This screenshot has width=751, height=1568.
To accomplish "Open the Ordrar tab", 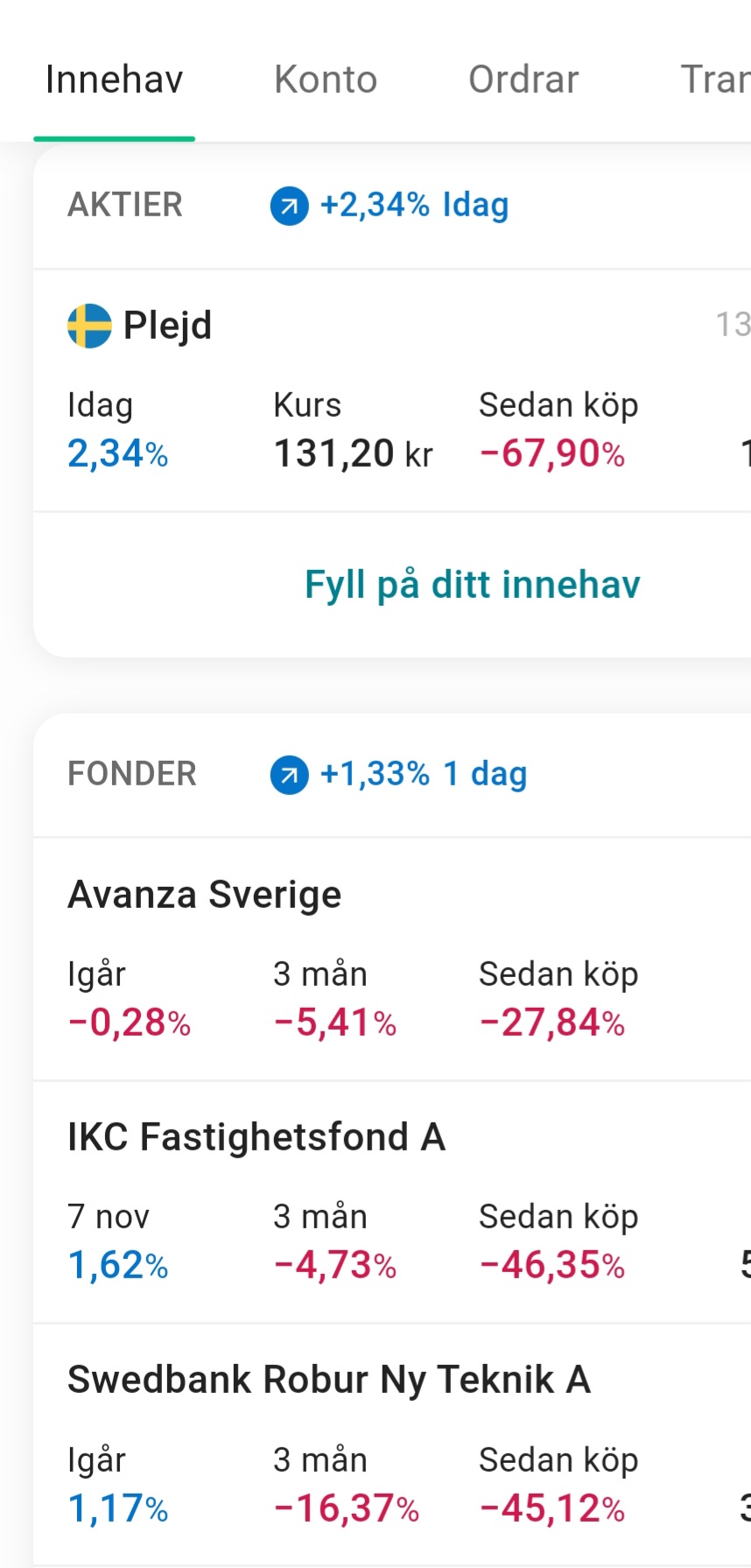I will [x=523, y=80].
